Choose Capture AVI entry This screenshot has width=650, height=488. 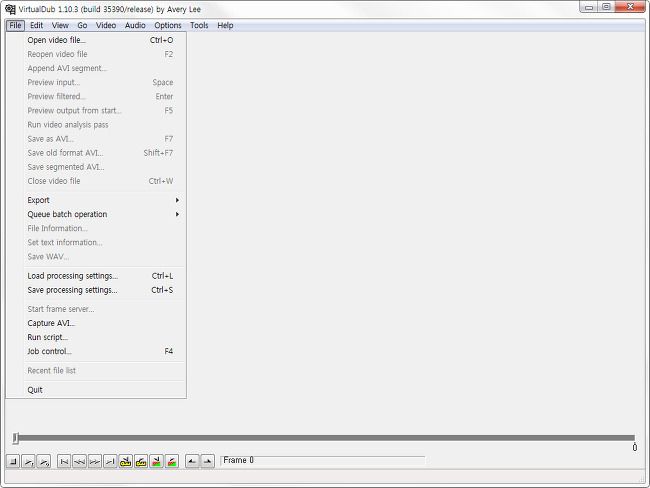click(x=96, y=323)
